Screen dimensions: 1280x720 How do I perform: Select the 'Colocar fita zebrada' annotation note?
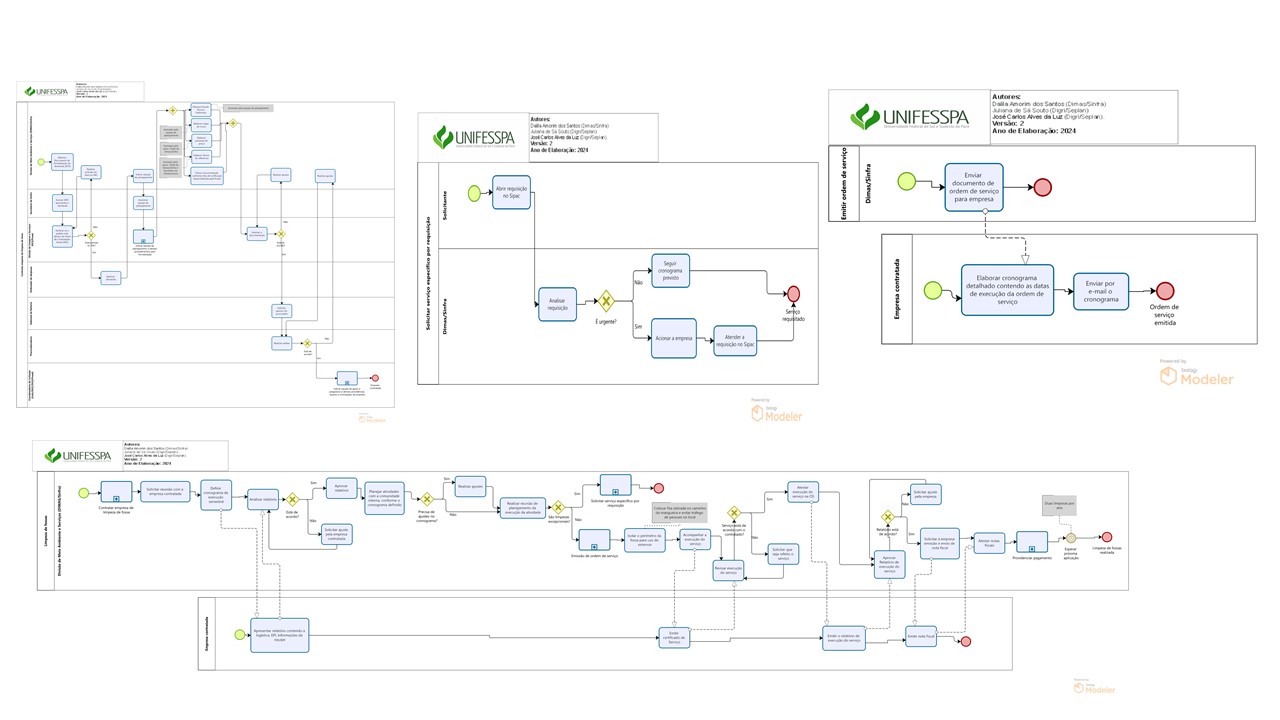pyautogui.click(x=680, y=513)
